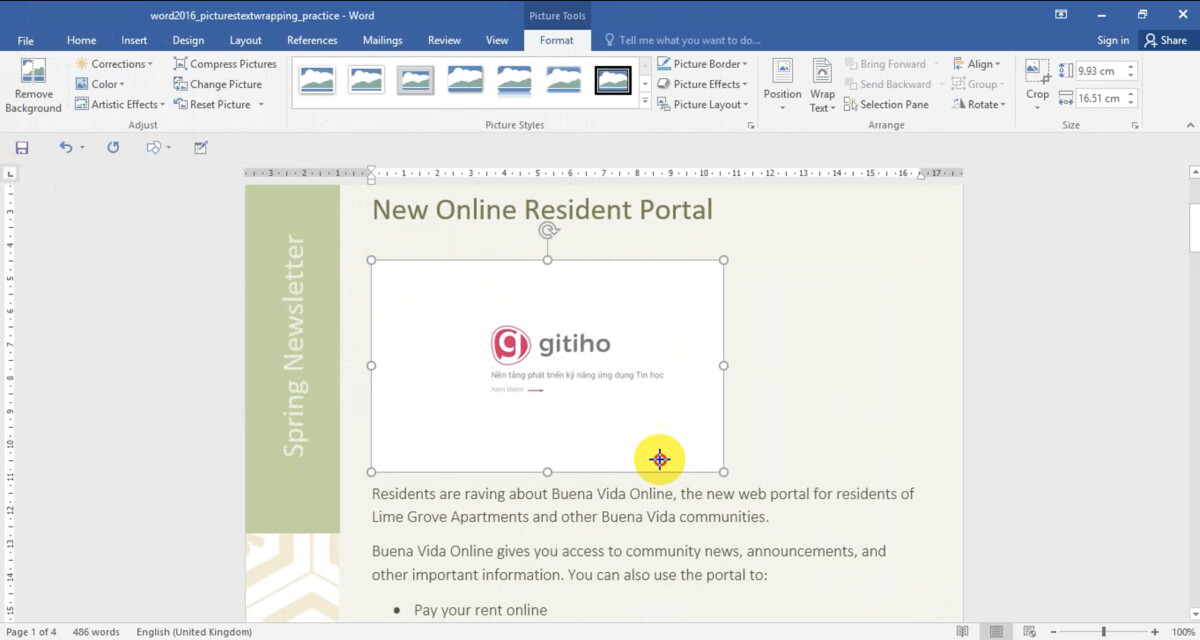
Task: Click the Page 1 of 4 indicator
Action: click(31, 632)
